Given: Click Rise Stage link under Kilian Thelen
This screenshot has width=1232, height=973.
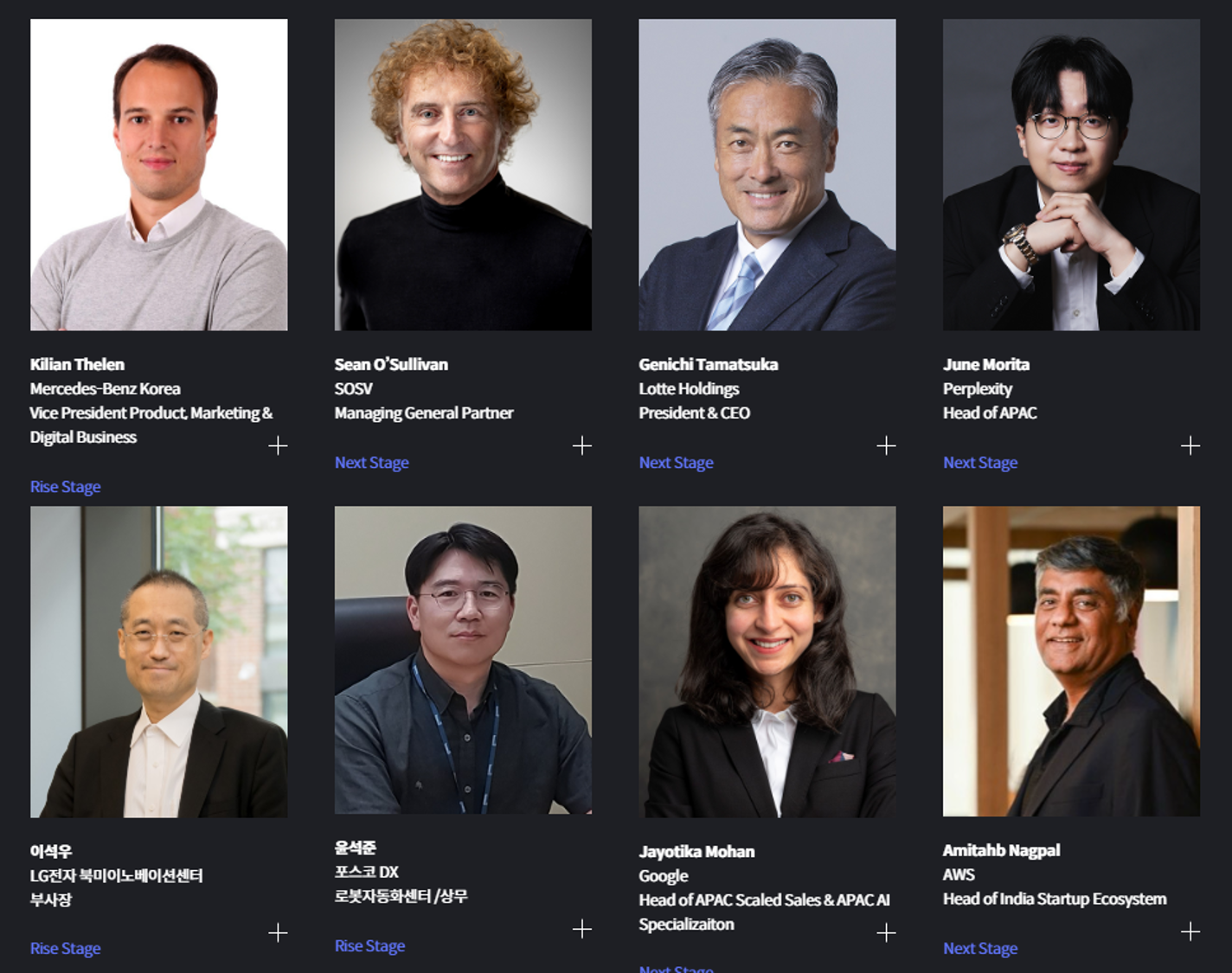Looking at the screenshot, I should tap(66, 487).
